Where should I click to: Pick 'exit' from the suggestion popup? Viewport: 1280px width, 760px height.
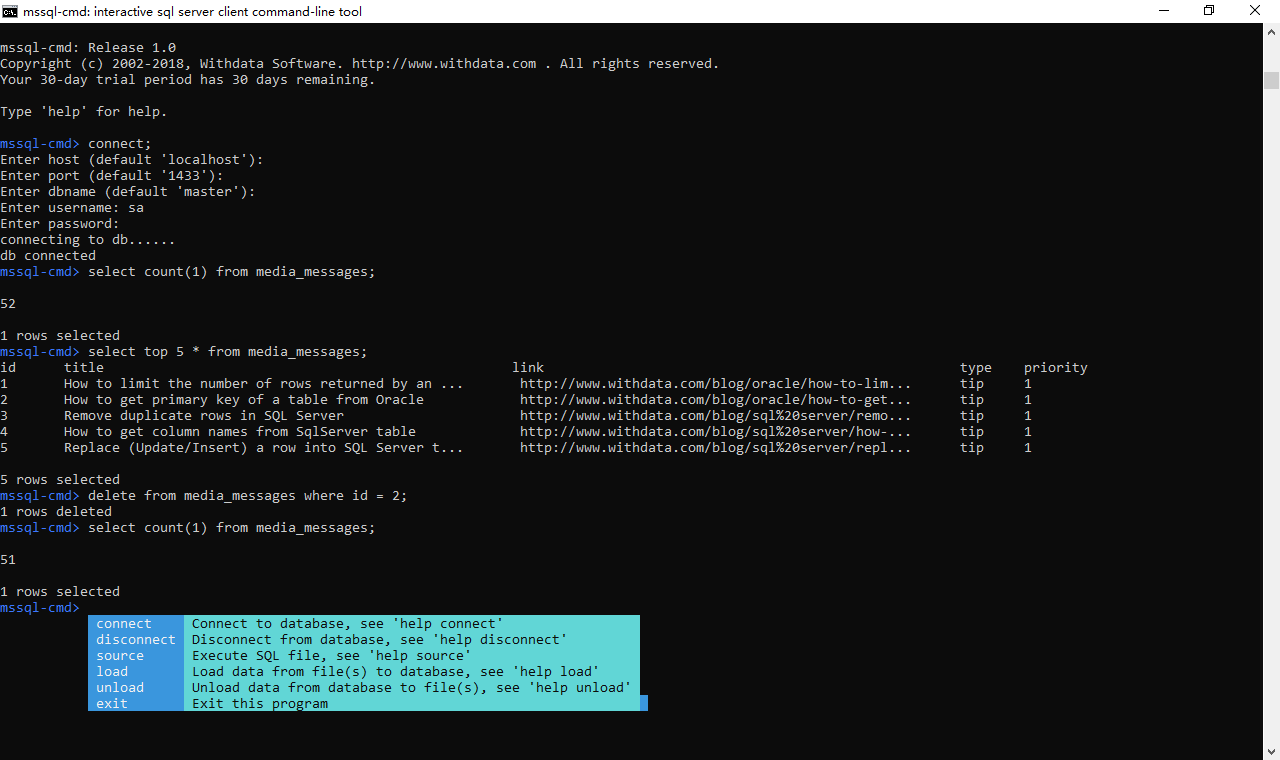112,704
